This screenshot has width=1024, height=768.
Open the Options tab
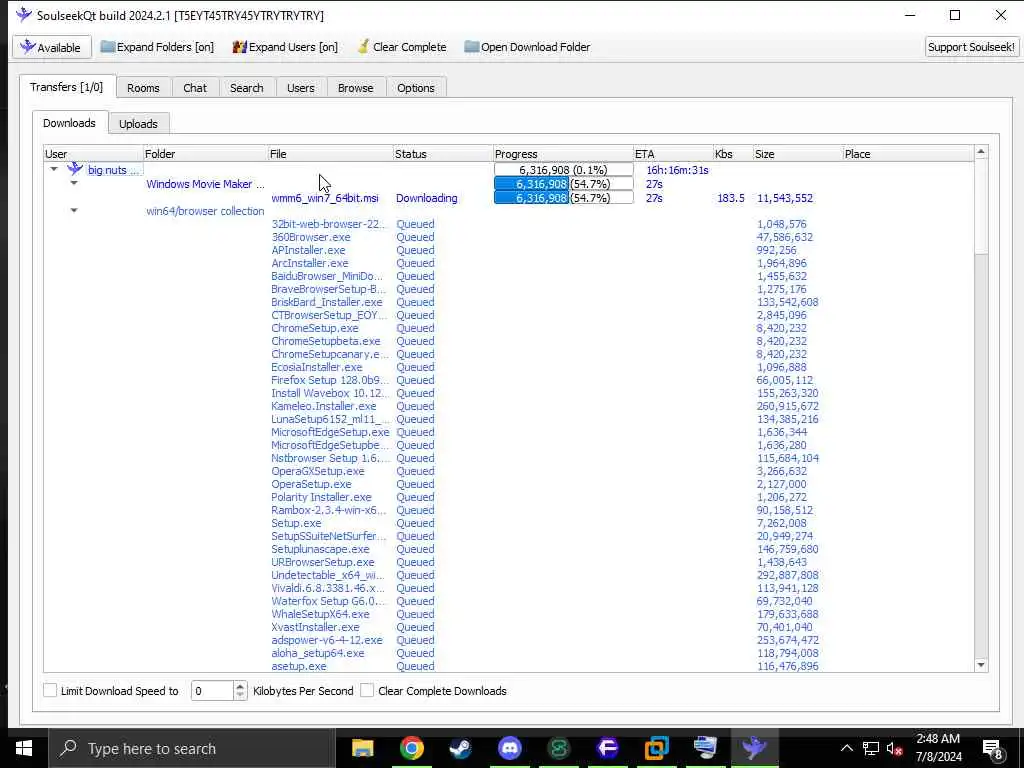415,88
